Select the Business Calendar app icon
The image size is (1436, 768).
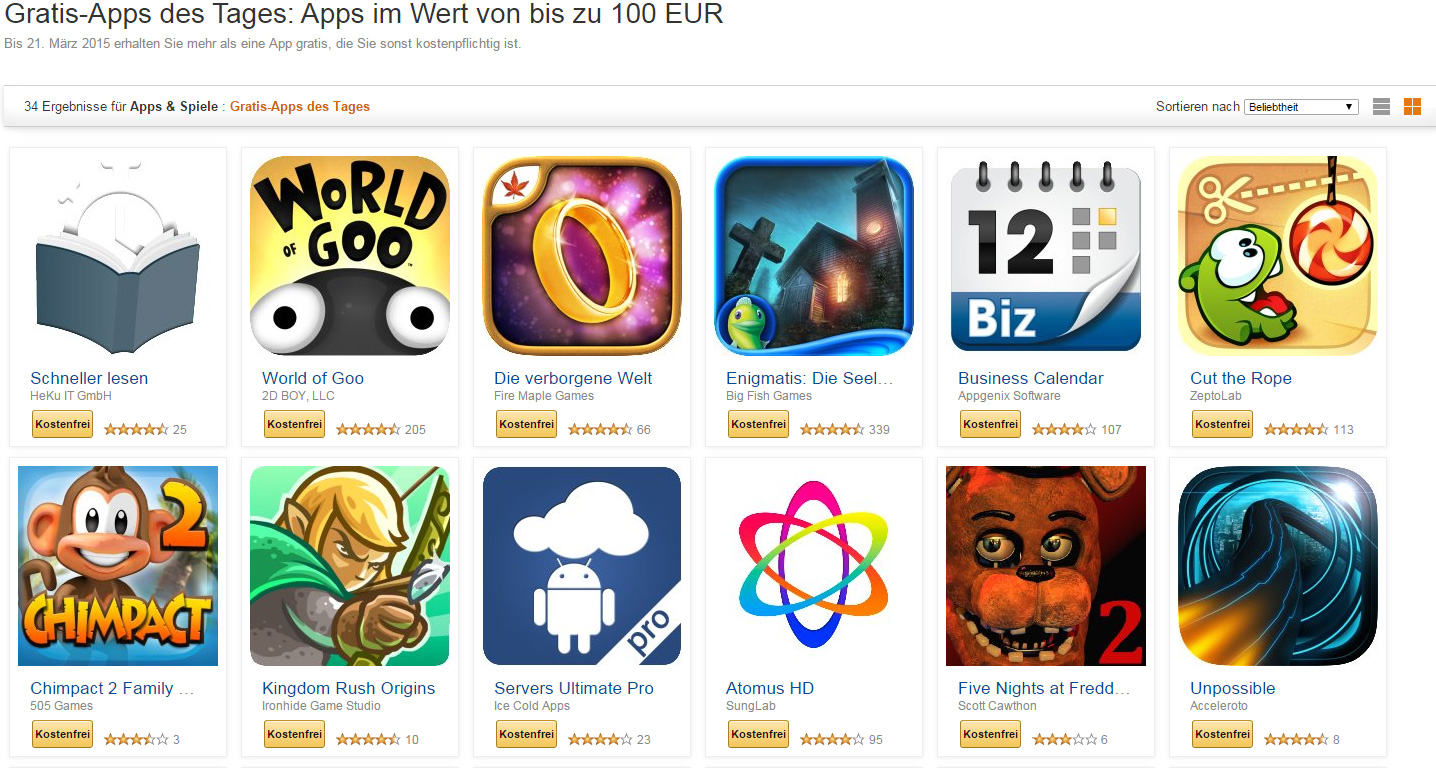[x=1046, y=256]
